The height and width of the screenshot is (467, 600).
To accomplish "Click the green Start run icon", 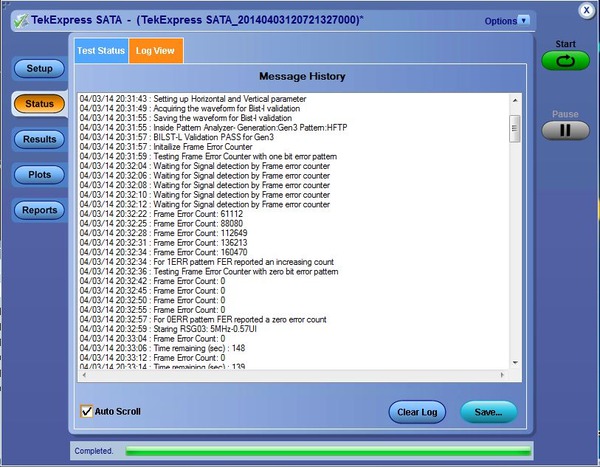I will 566,61.
